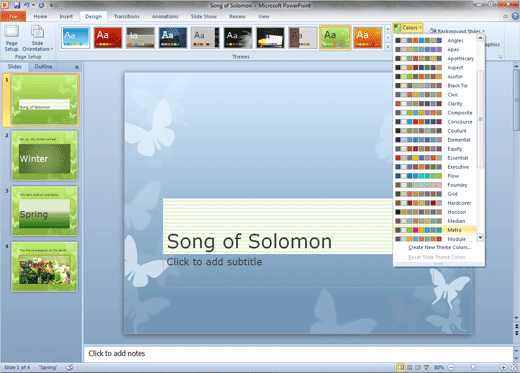Switch to Normal view icon in the status bar
The image size is (520, 373).
pos(401,367)
